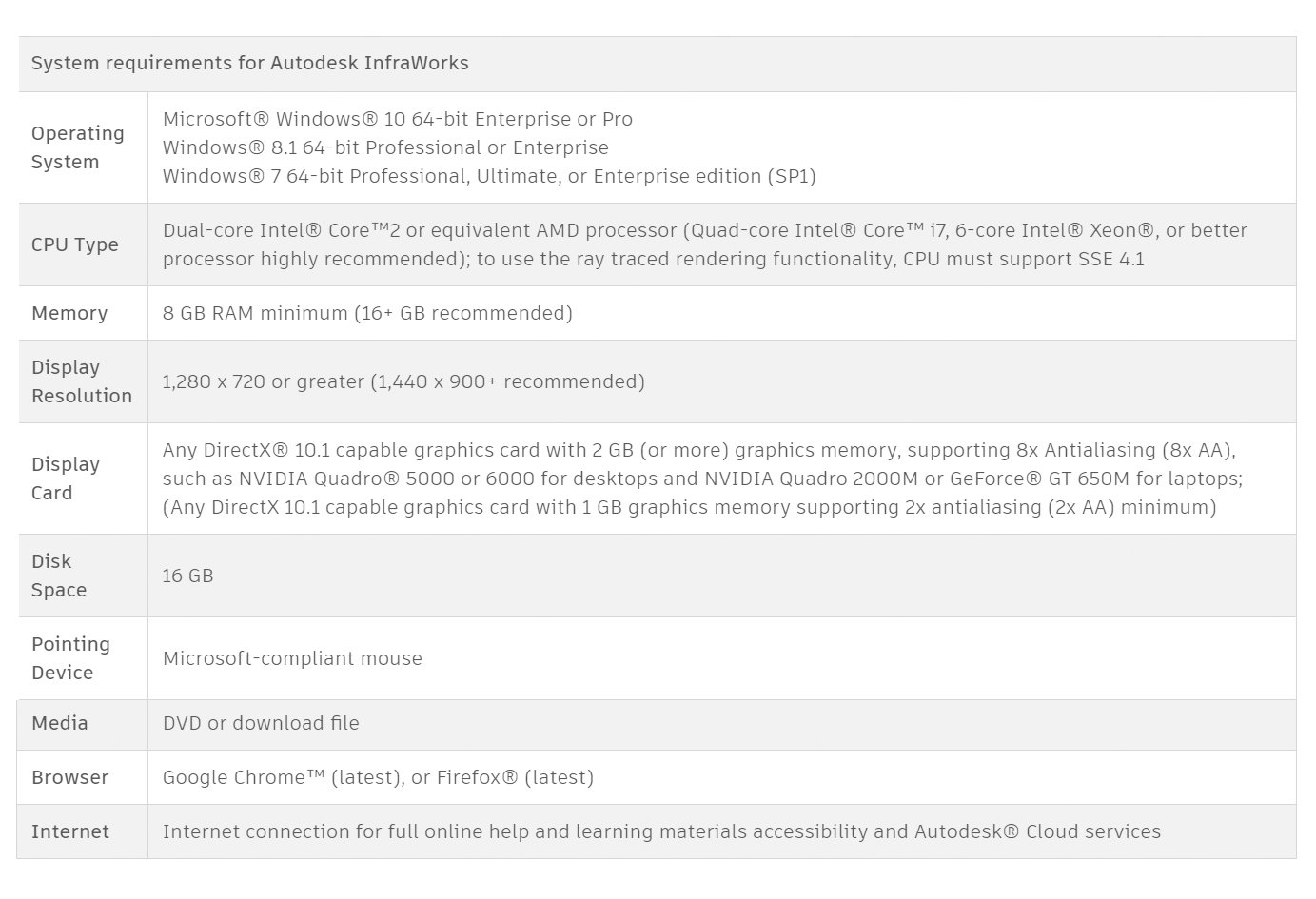
Task: Select the Memory row label
Action: click(x=69, y=313)
